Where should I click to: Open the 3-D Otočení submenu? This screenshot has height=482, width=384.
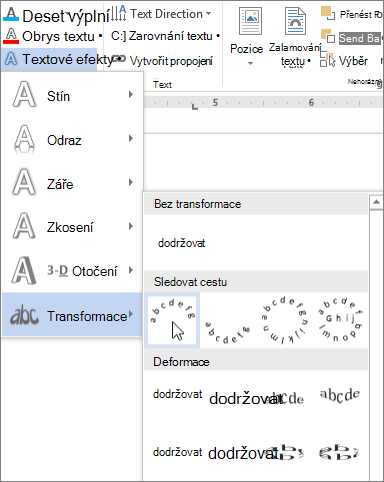point(72,271)
